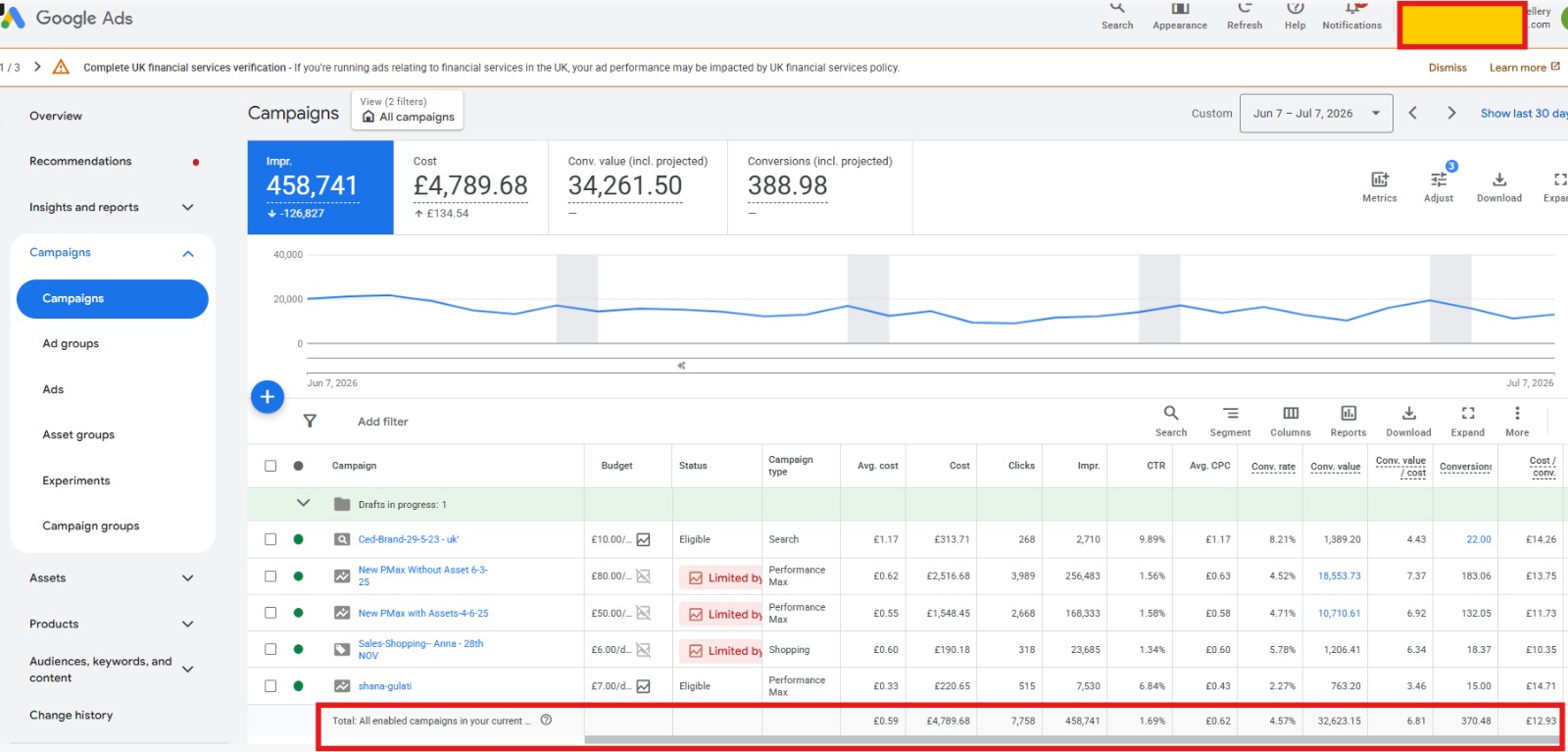Go to next date range arrow
This screenshot has height=752, width=1568.
1451,113
